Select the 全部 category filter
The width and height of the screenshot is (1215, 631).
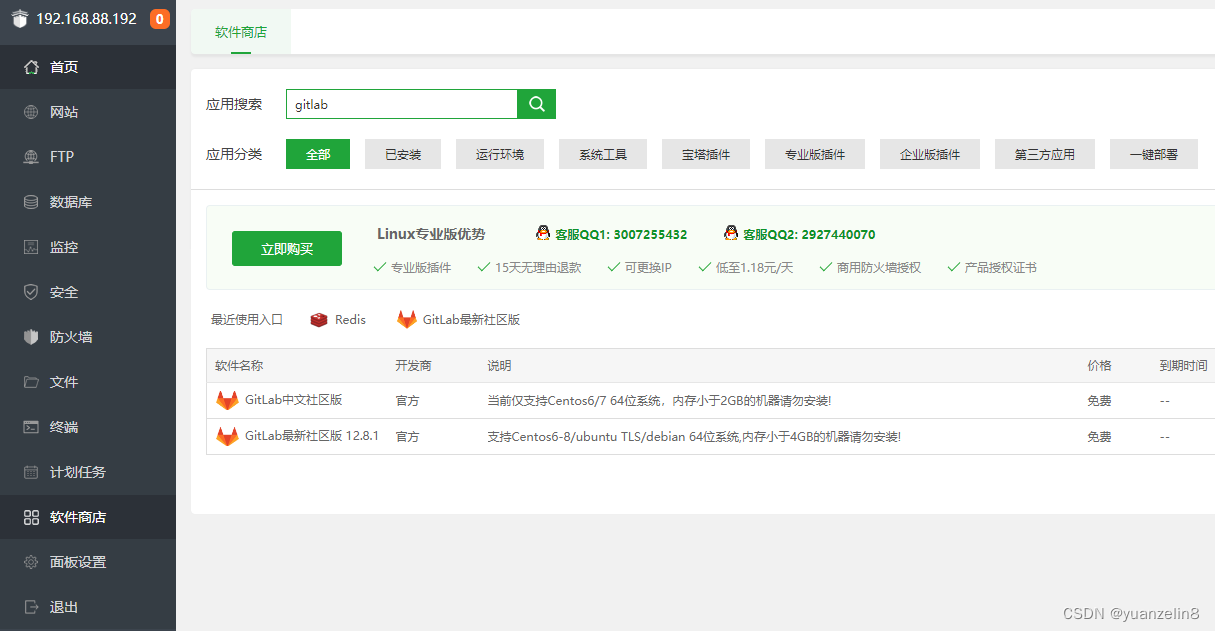point(318,154)
